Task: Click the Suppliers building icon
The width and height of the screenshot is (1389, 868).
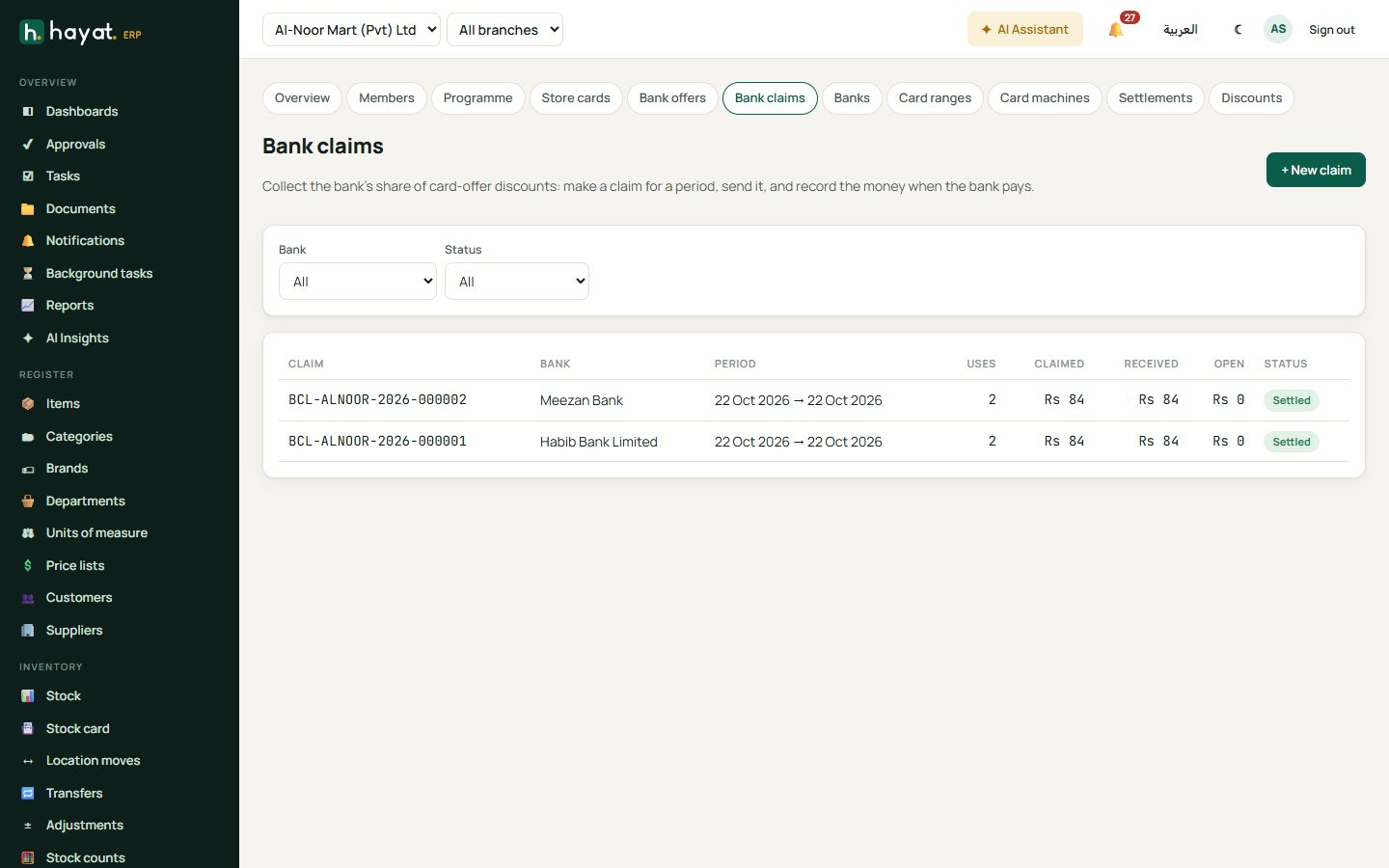Action: (28, 631)
